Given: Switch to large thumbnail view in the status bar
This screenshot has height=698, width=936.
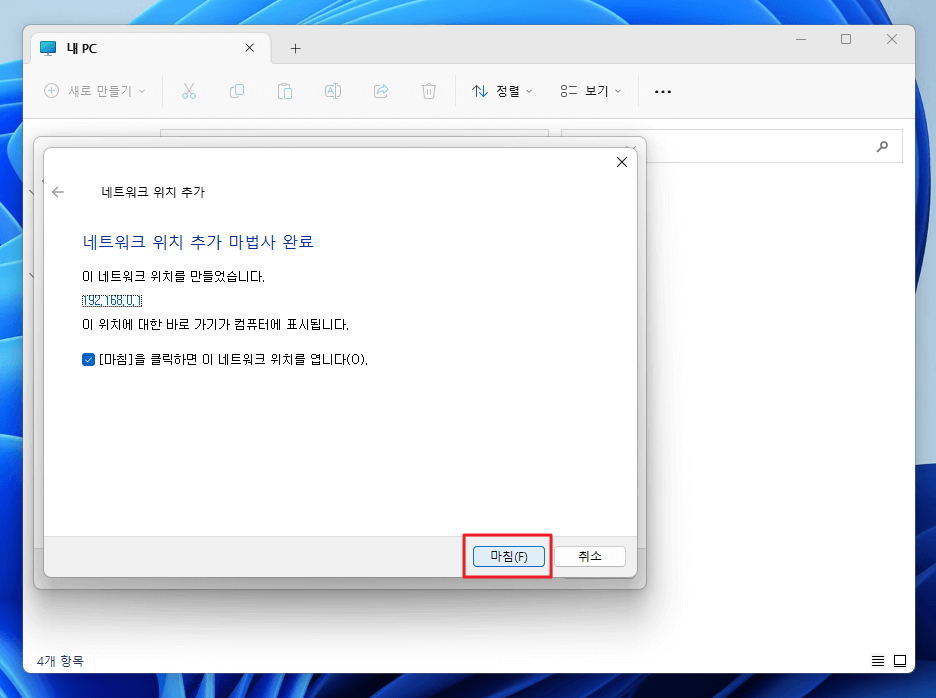Looking at the screenshot, I should (899, 660).
